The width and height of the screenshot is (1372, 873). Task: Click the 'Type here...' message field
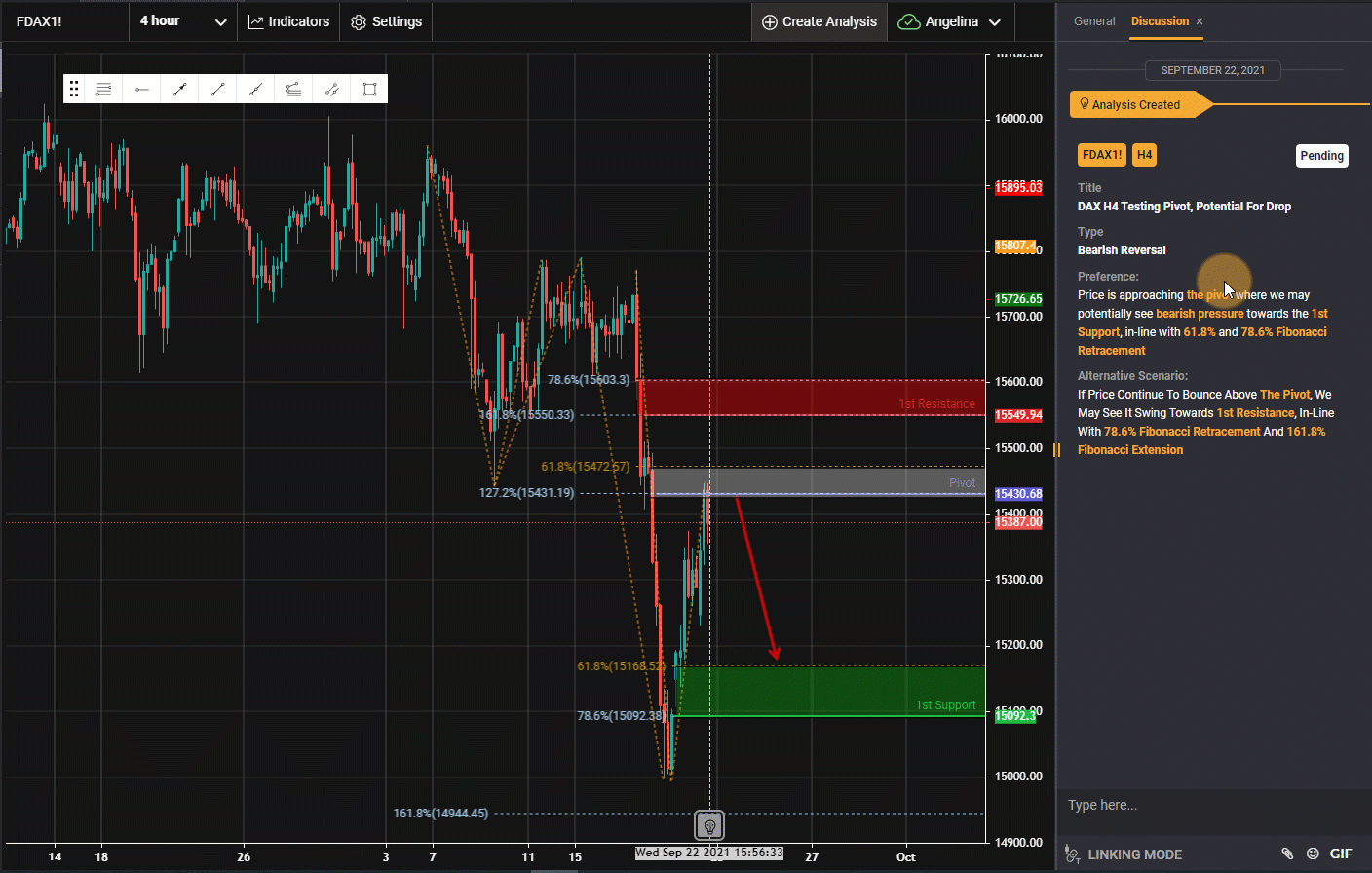pyautogui.click(x=1214, y=805)
